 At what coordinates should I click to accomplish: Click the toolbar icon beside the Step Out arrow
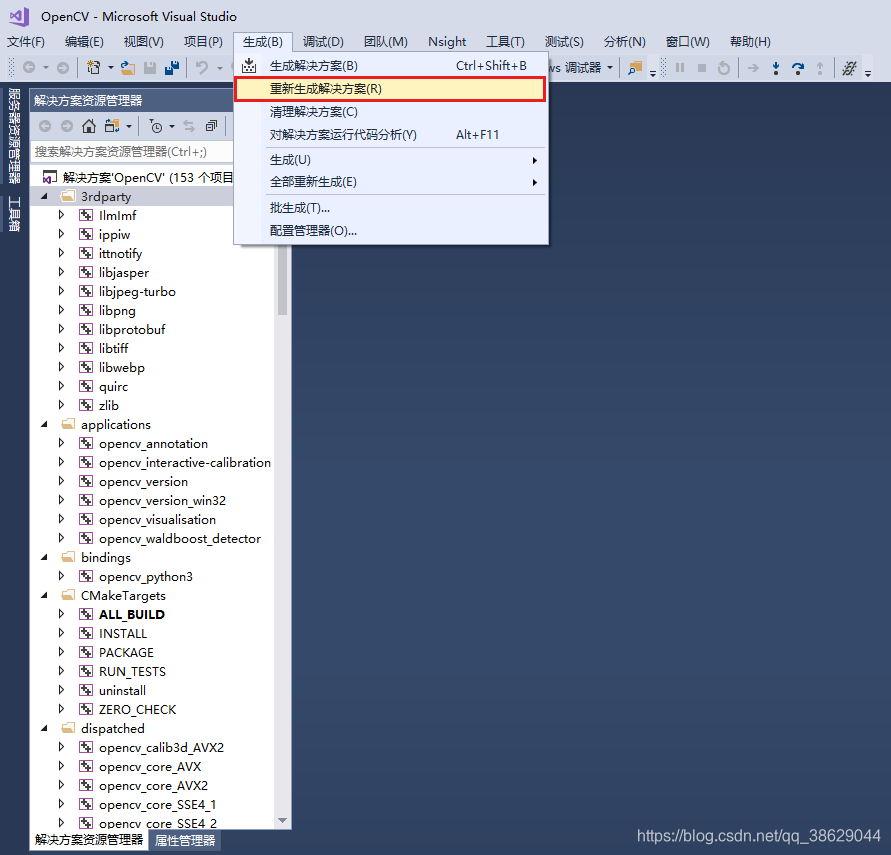click(850, 68)
